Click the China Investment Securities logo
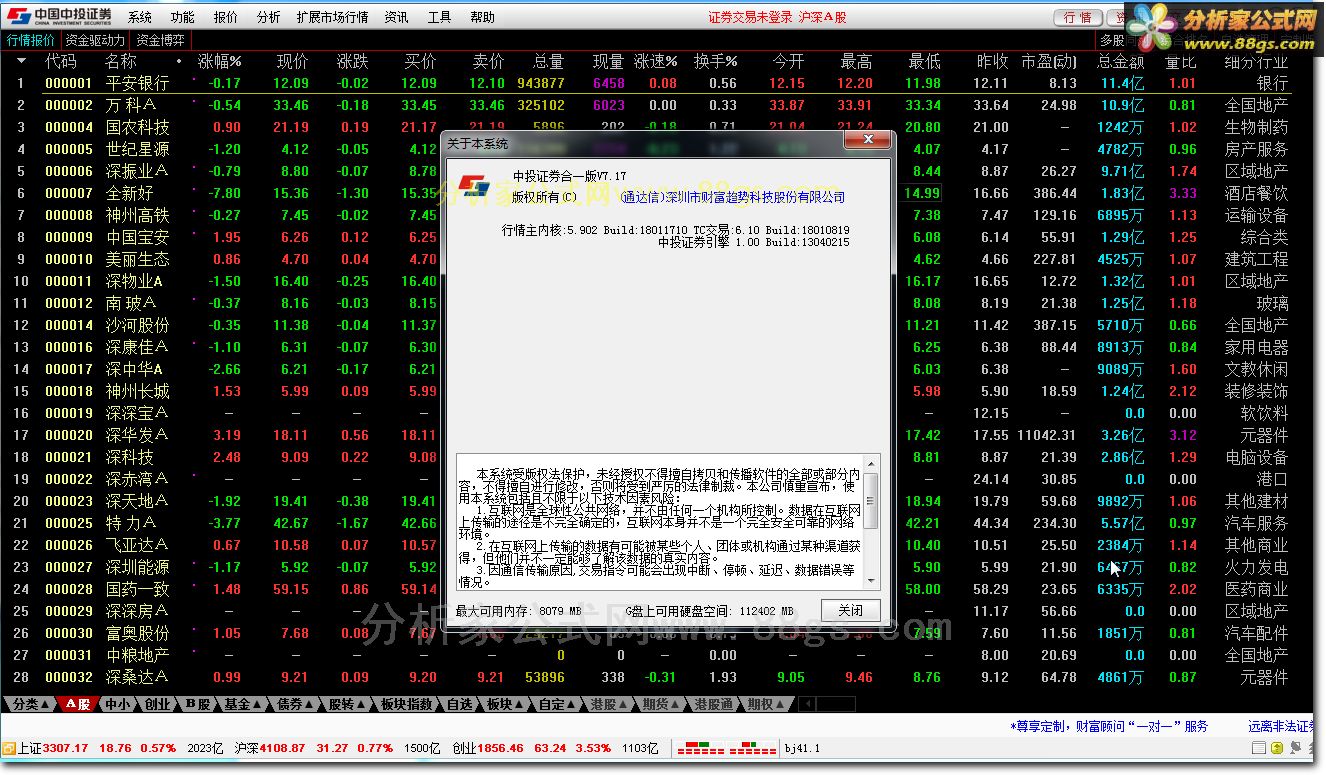Viewport: 1326px width, 775px height. tap(59, 16)
